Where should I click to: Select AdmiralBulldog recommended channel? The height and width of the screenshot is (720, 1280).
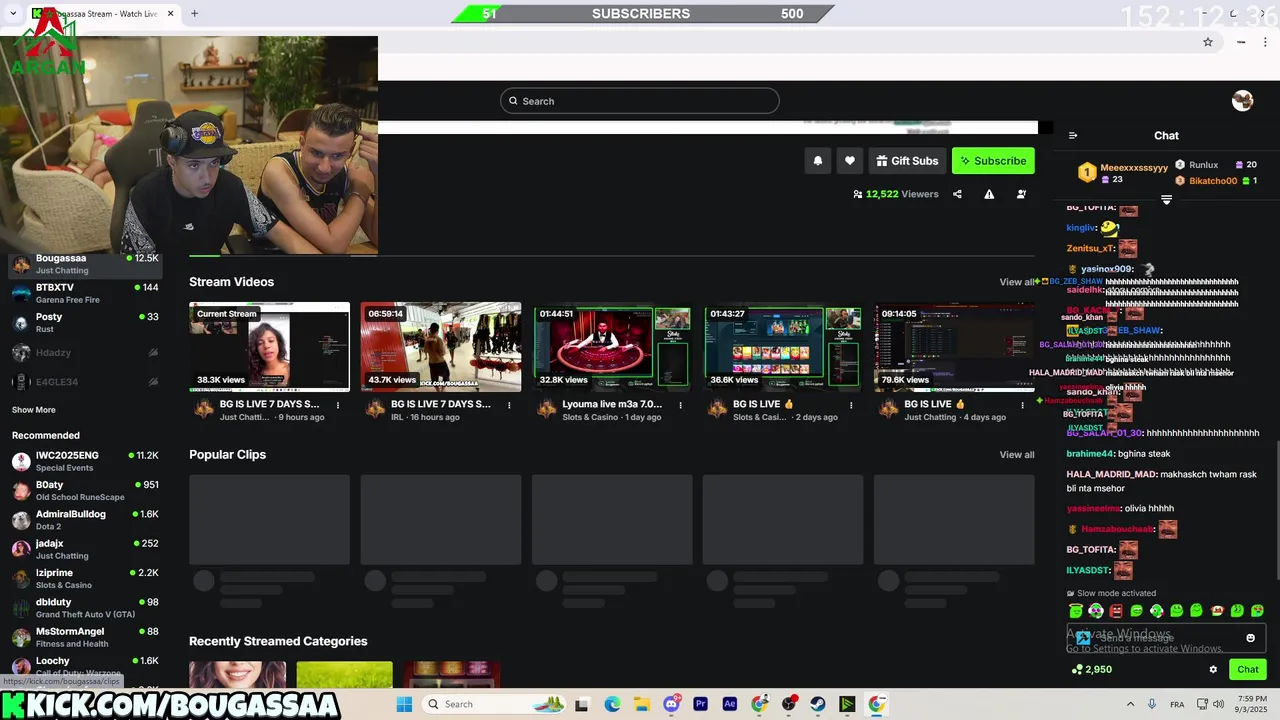(85, 520)
